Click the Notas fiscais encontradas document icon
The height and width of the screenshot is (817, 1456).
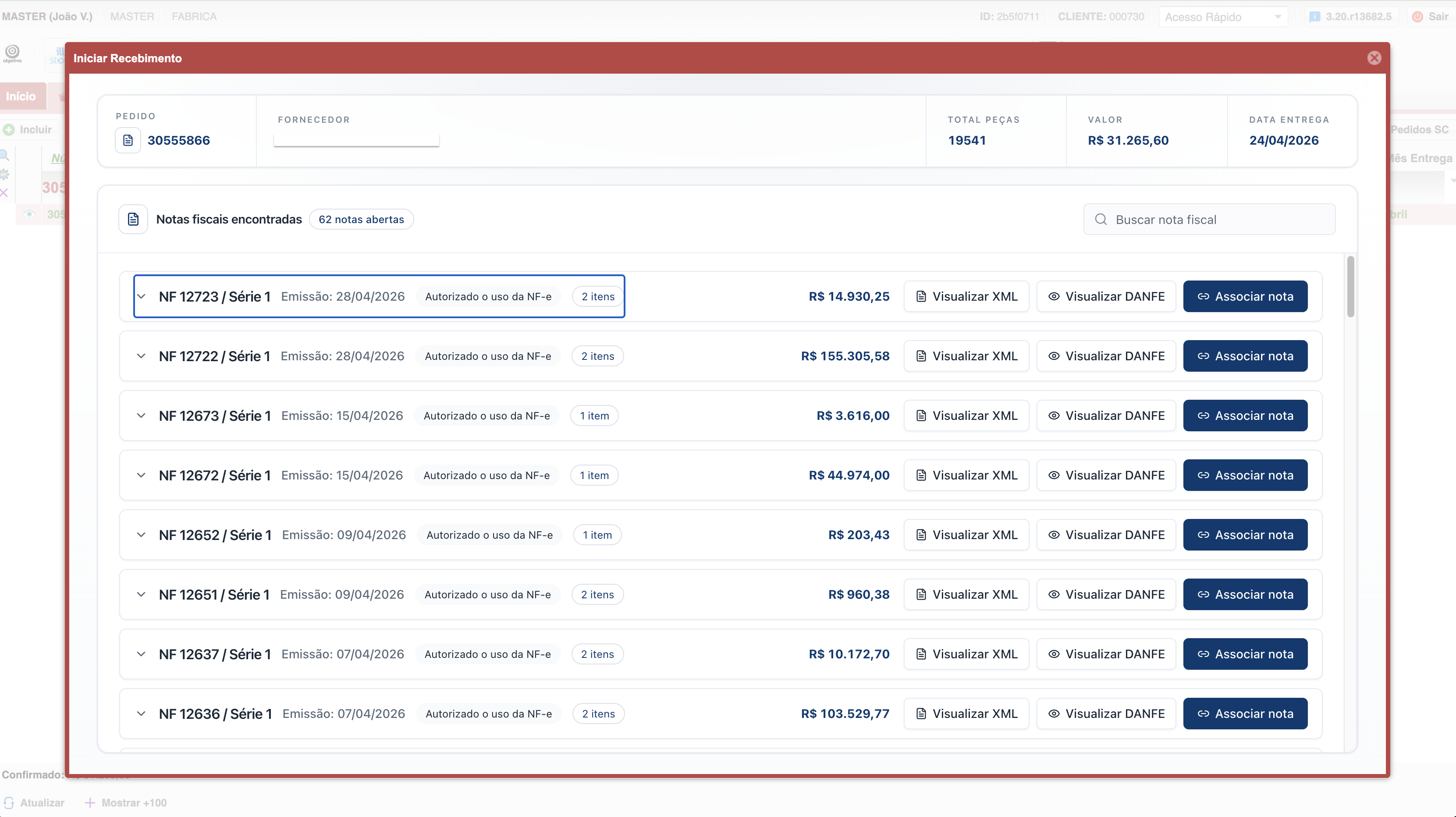(x=133, y=220)
